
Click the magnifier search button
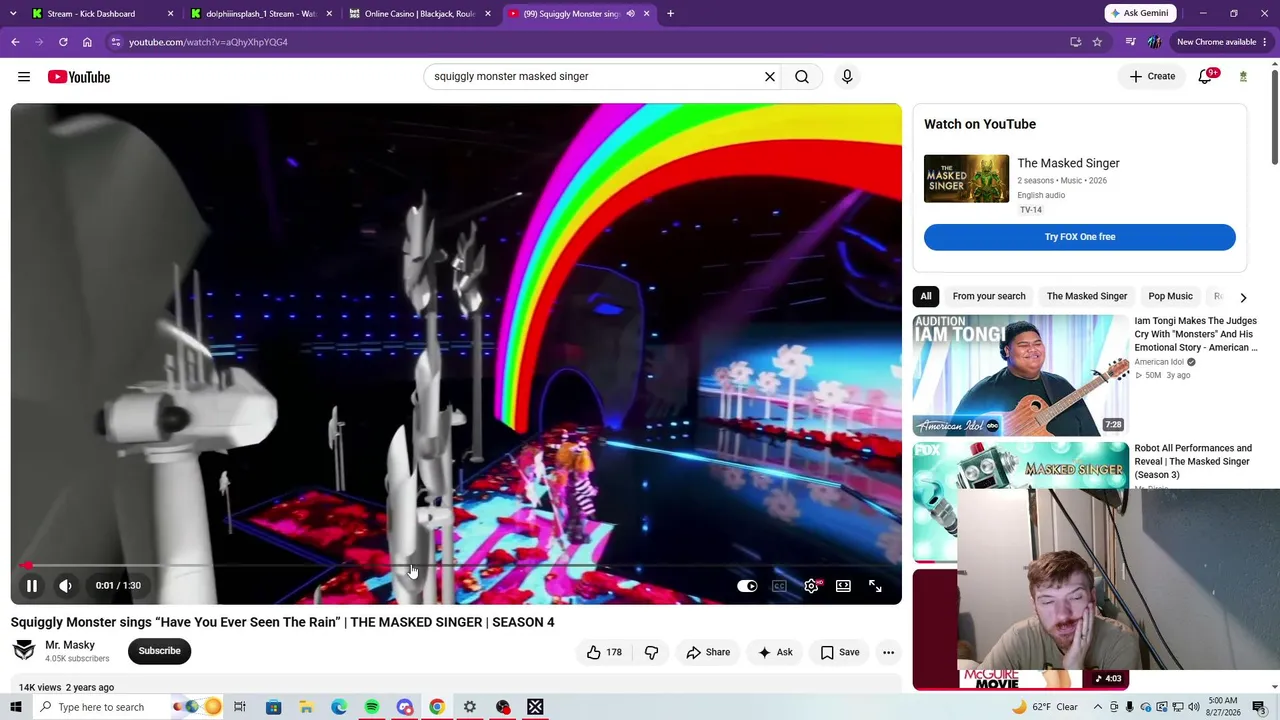pyautogui.click(x=802, y=77)
